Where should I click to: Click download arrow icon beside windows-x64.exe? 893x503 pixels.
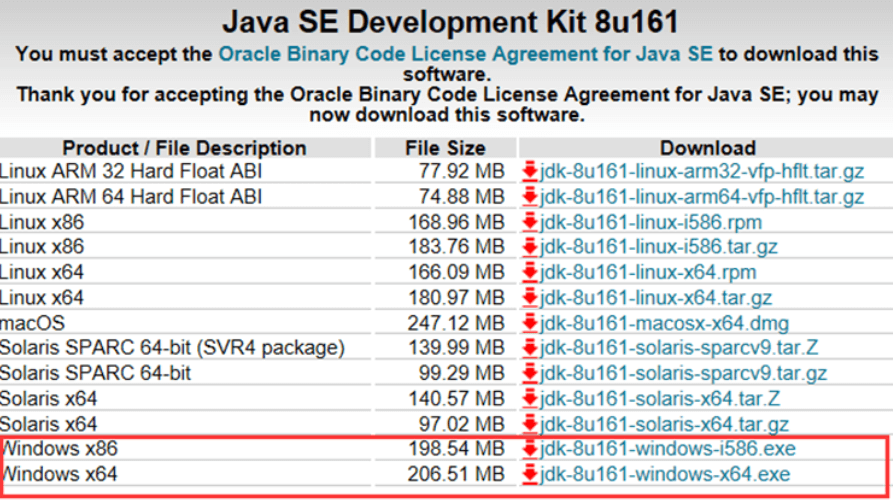[x=530, y=474]
